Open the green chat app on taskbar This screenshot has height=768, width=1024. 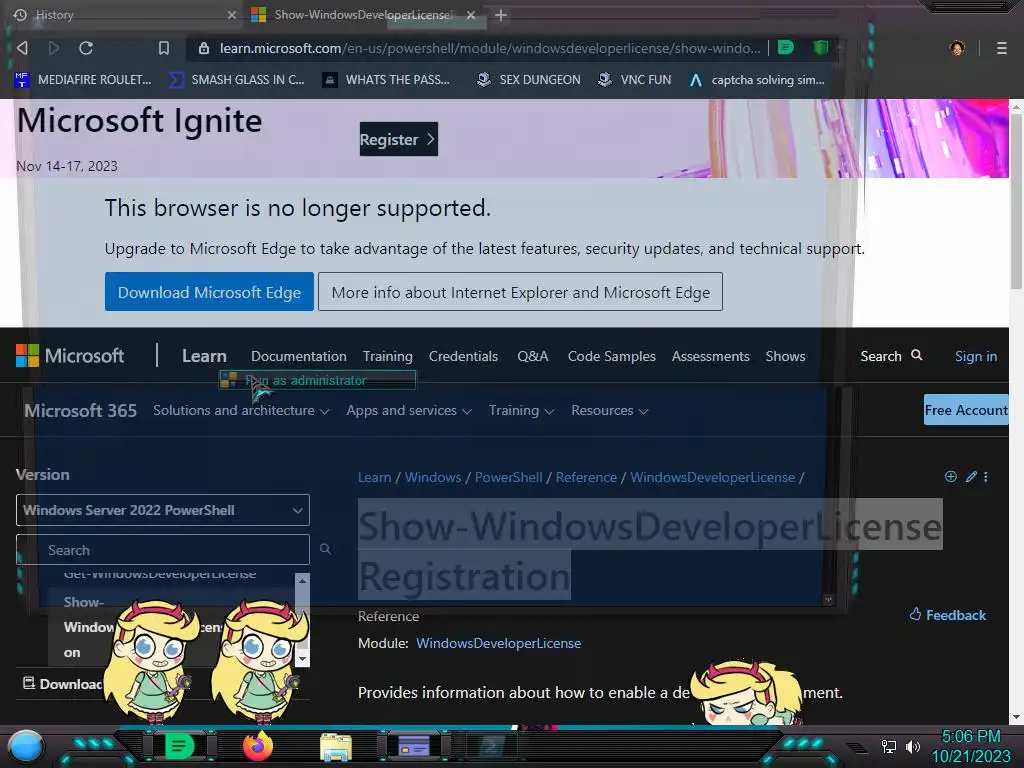pyautogui.click(x=179, y=746)
